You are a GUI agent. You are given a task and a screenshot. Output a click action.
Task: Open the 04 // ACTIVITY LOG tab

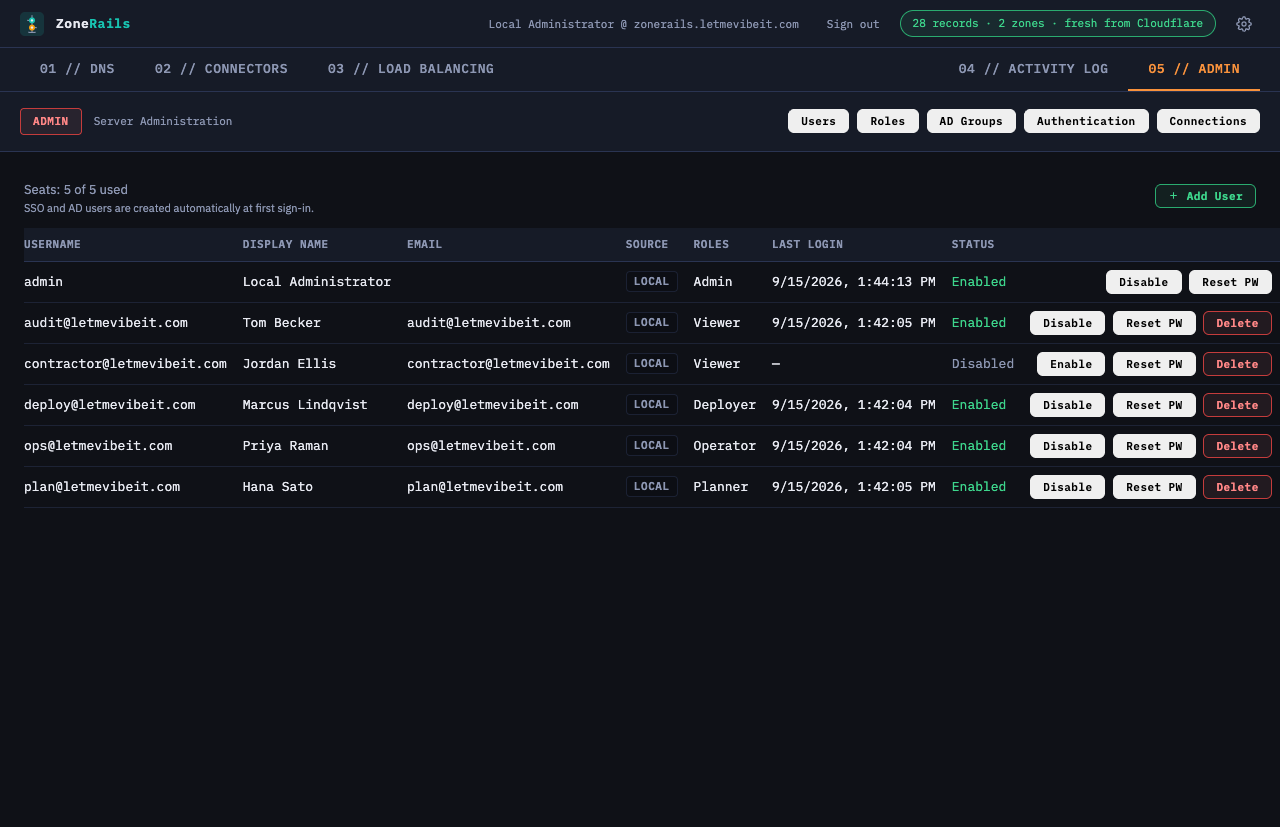click(x=1033, y=69)
